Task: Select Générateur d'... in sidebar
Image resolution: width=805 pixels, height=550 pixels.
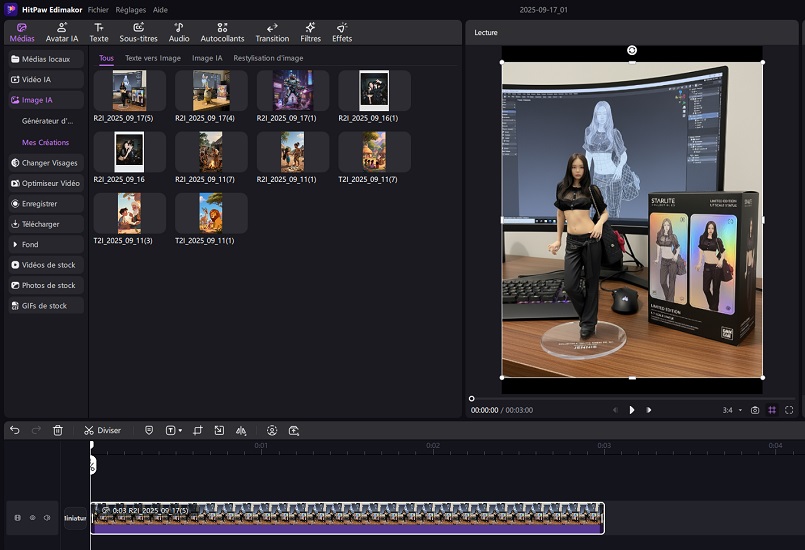Action: click(x=47, y=121)
